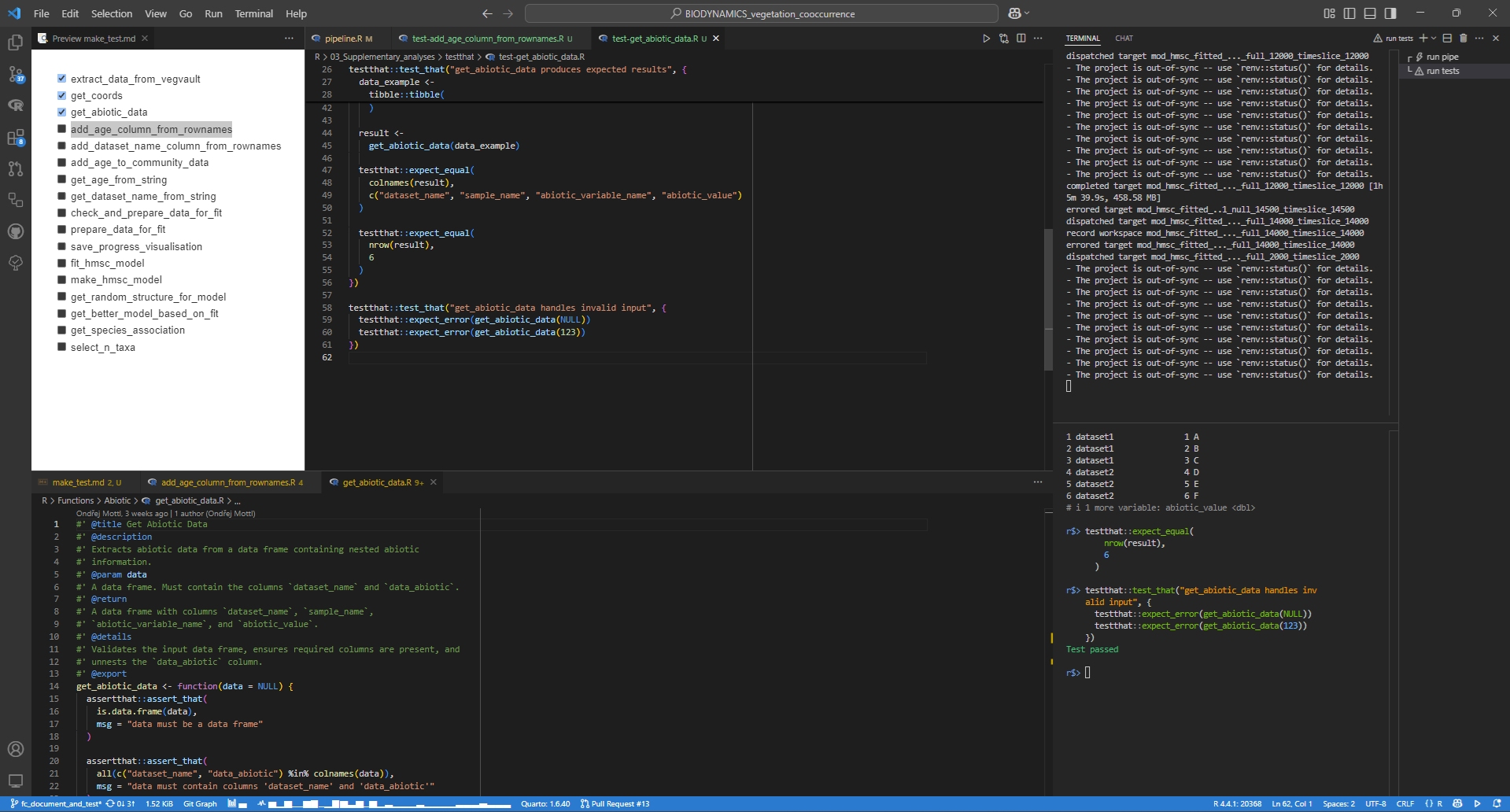Open the Abiotic breadcrumb folder dropdown

tap(117, 500)
